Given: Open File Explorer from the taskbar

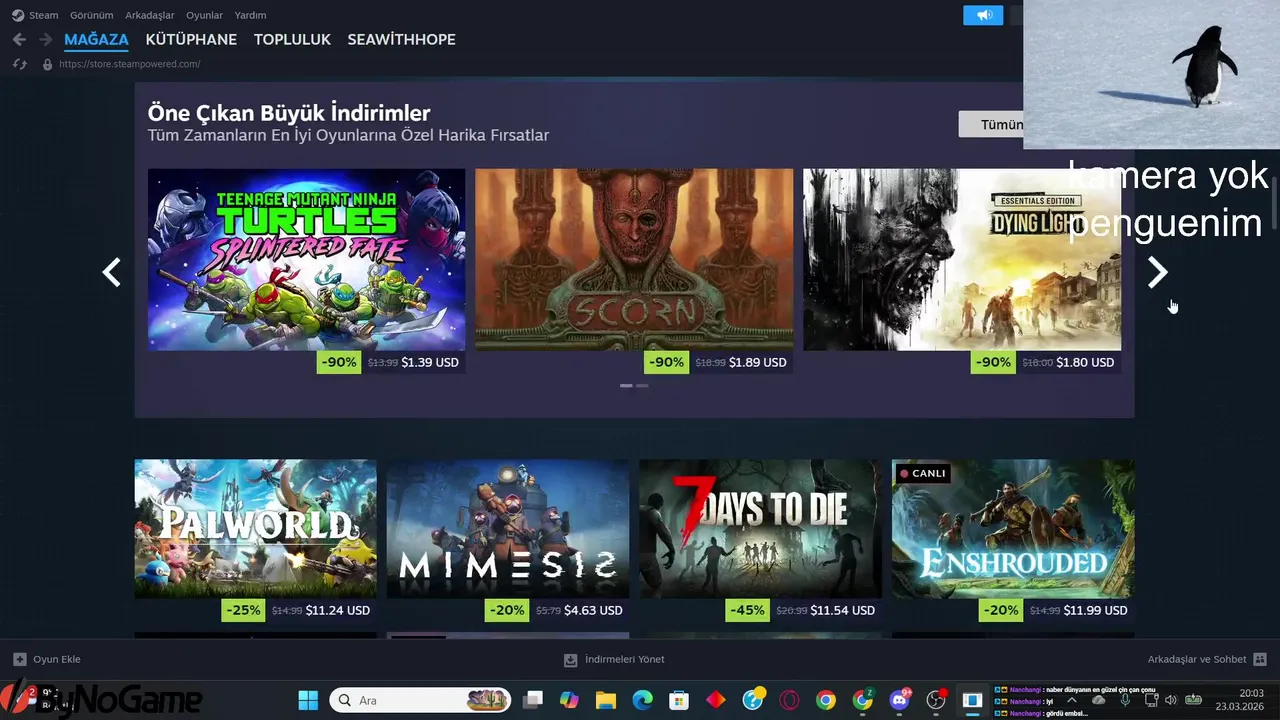Looking at the screenshot, I should click(x=605, y=700).
